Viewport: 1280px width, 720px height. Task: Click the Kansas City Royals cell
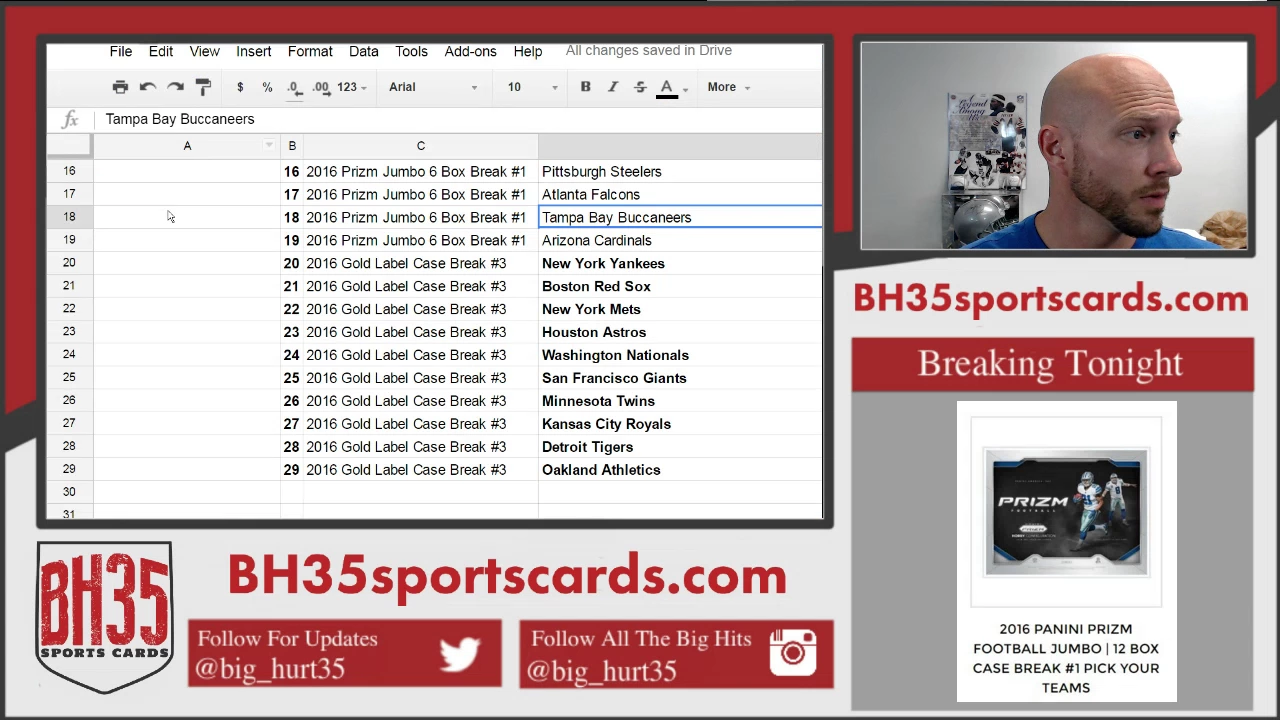(680, 424)
